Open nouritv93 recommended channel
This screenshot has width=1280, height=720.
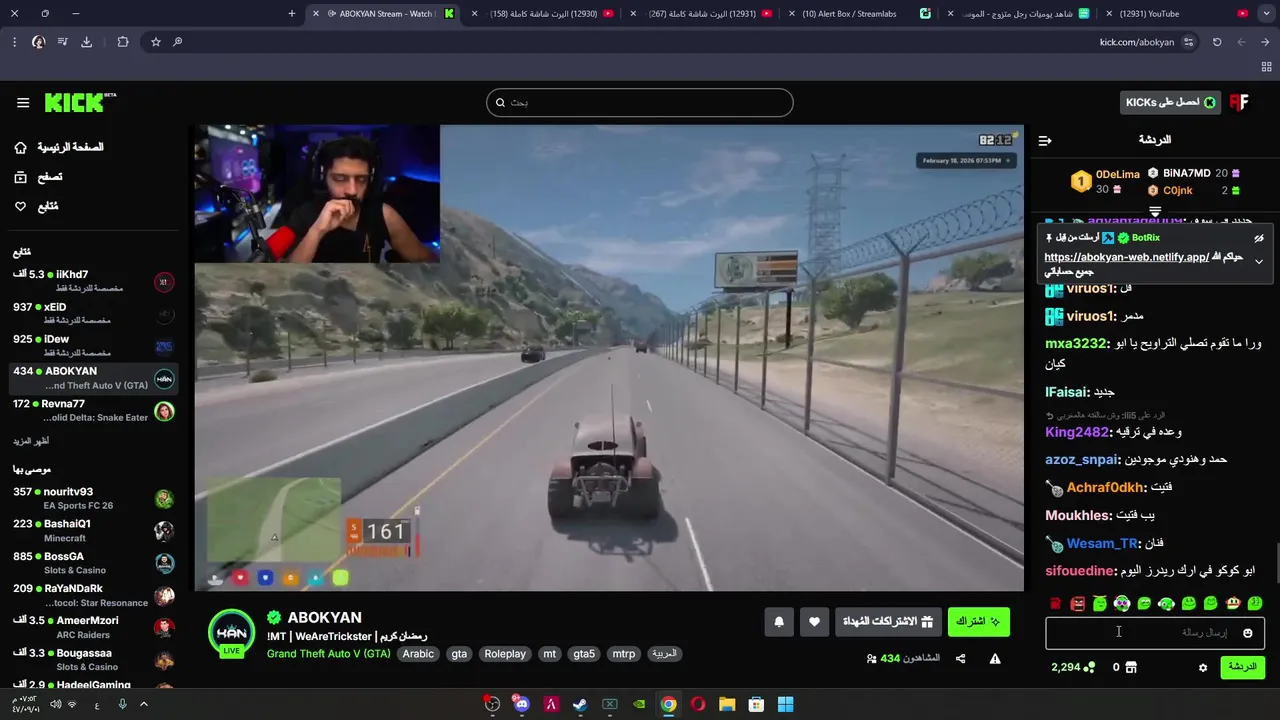coord(94,498)
